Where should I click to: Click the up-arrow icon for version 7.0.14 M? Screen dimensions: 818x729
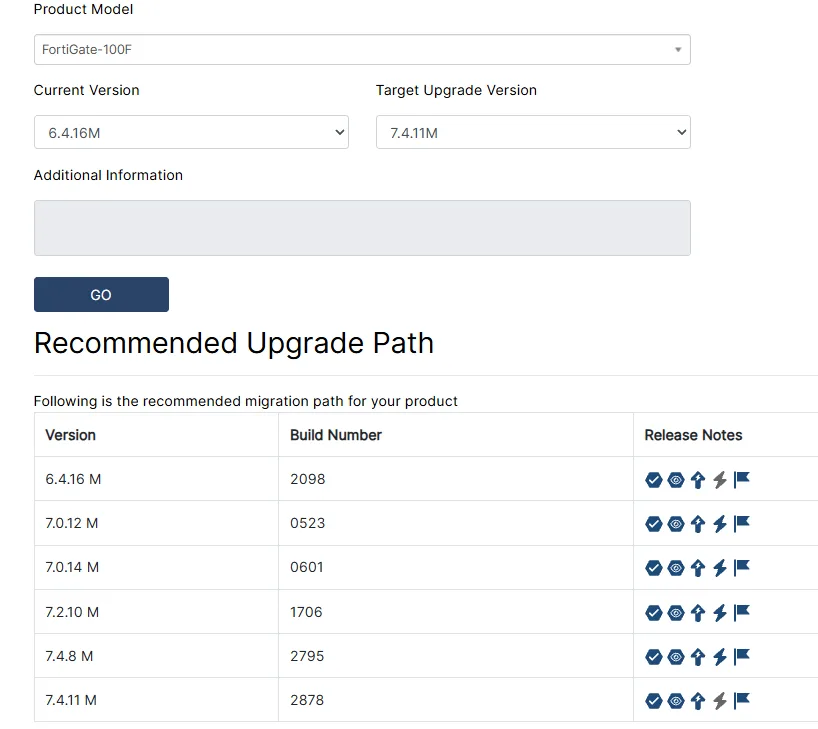click(698, 568)
